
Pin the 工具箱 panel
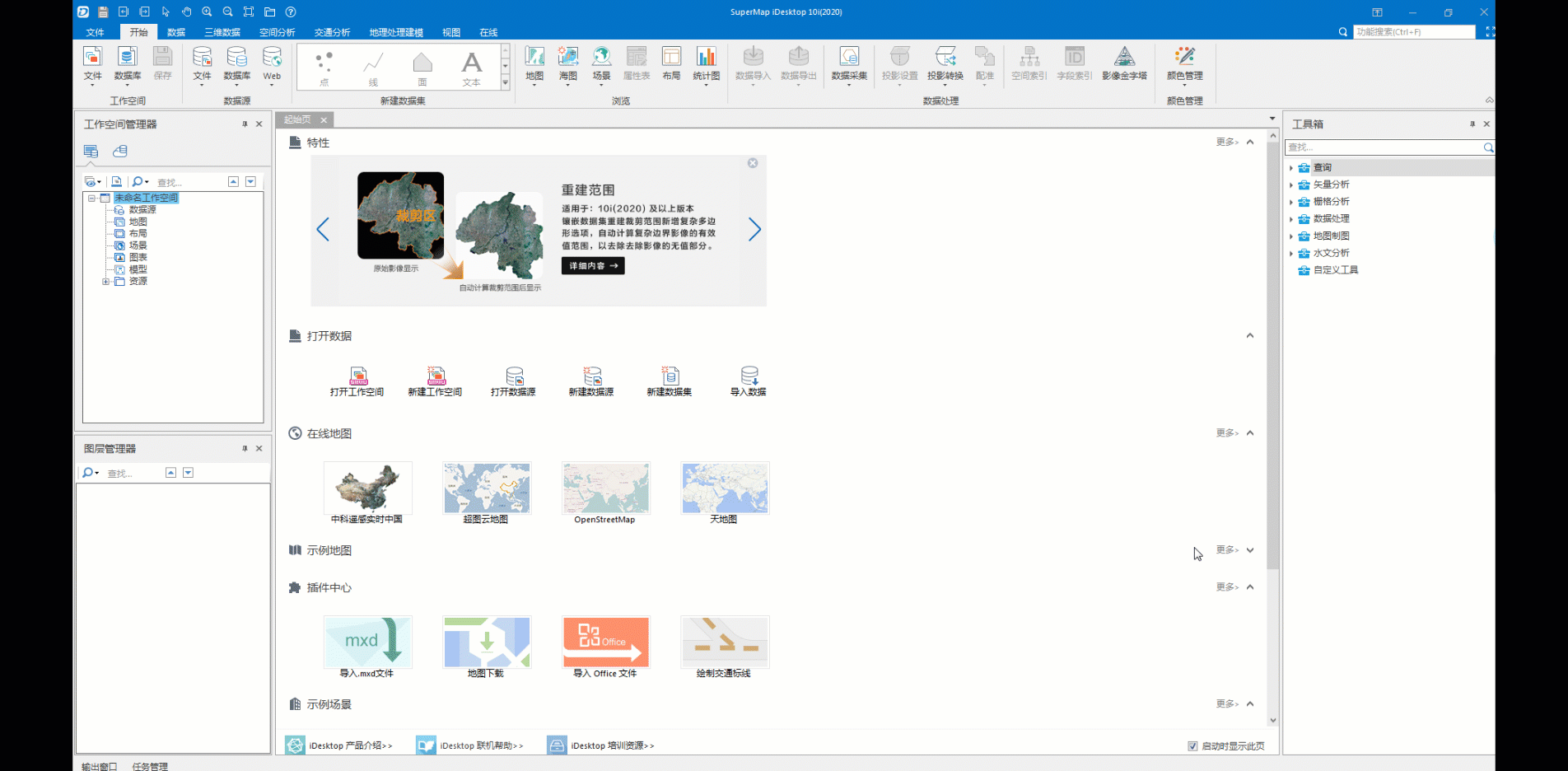coord(1472,124)
